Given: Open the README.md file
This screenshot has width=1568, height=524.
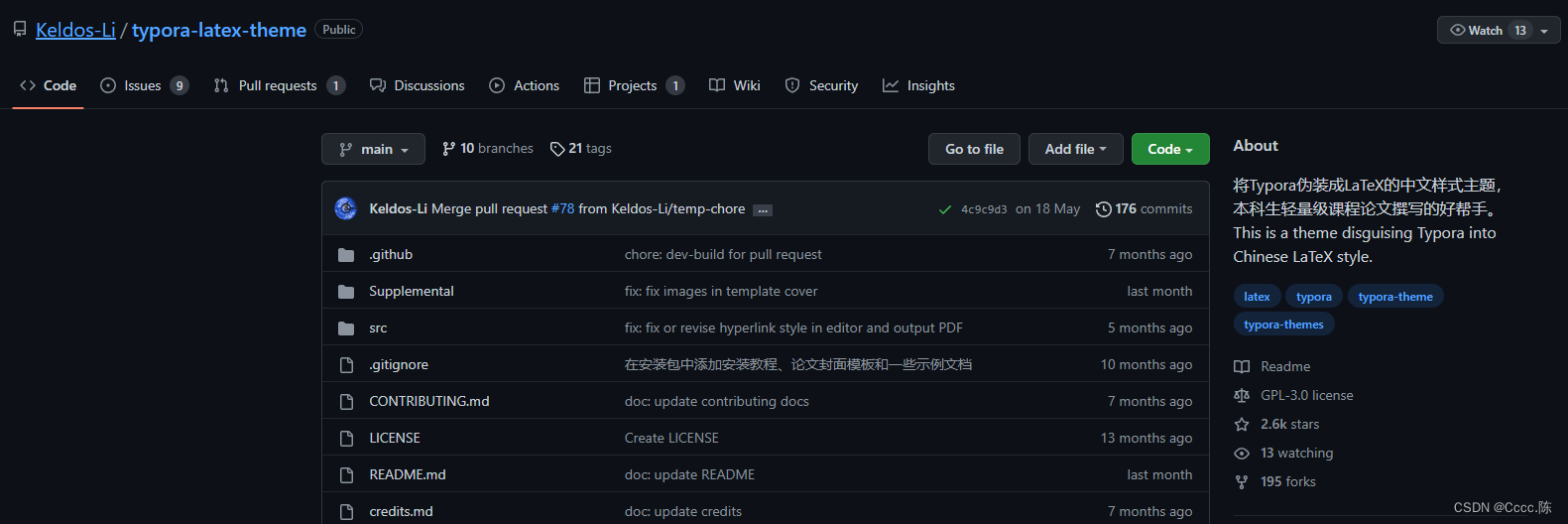Looking at the screenshot, I should [x=408, y=474].
